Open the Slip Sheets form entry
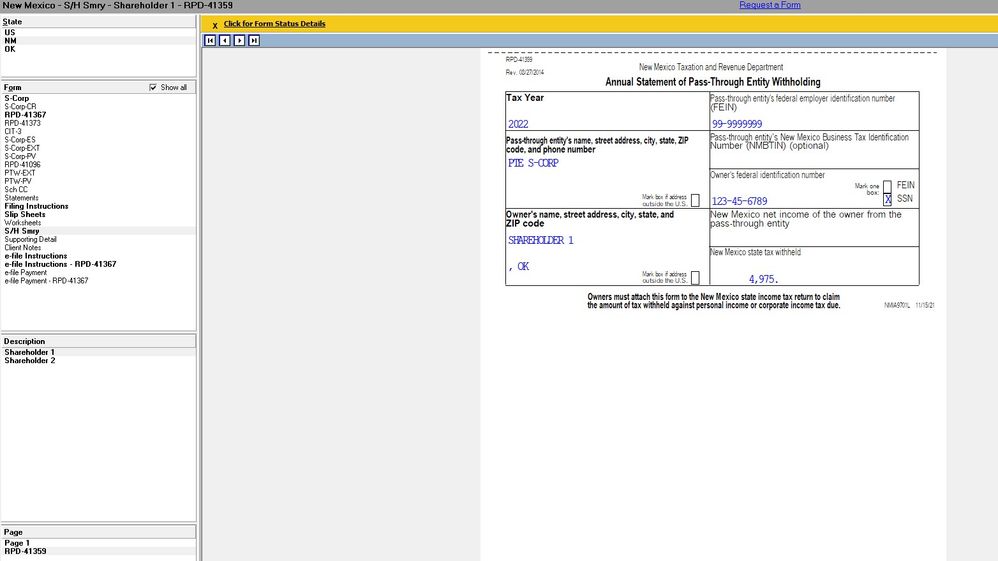This screenshot has width=998, height=561. [x=24, y=214]
